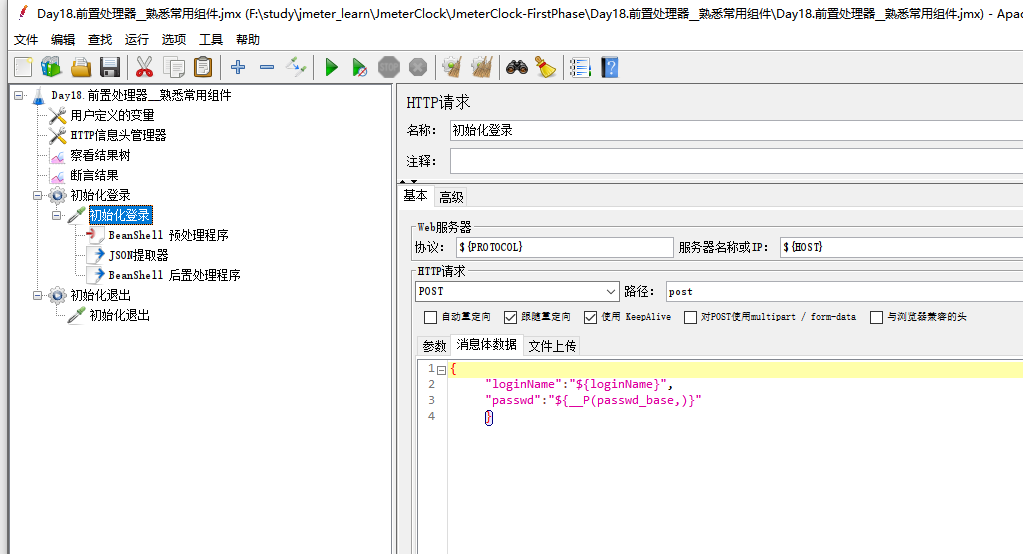Click the Cut scissors icon
This screenshot has width=1023, height=554.
[x=144, y=67]
